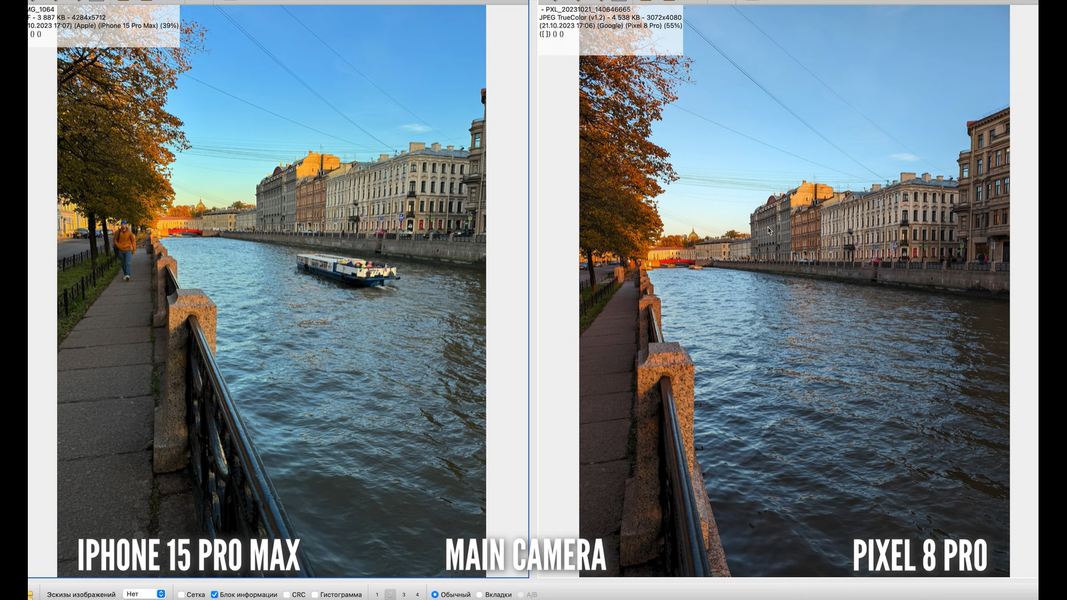Open the 'Эскизы изображений' dropdown set to 'Нет'
This screenshot has height=600, width=1067.
pyautogui.click(x=145, y=594)
